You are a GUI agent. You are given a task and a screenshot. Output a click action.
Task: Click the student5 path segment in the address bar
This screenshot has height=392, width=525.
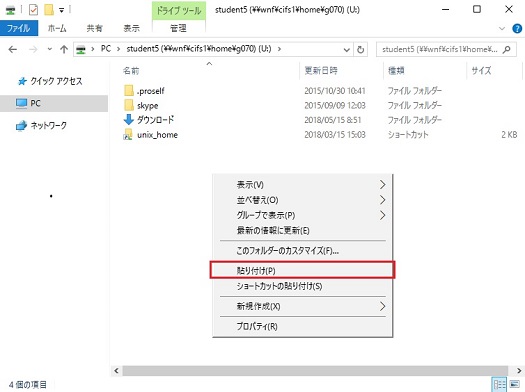(199, 49)
